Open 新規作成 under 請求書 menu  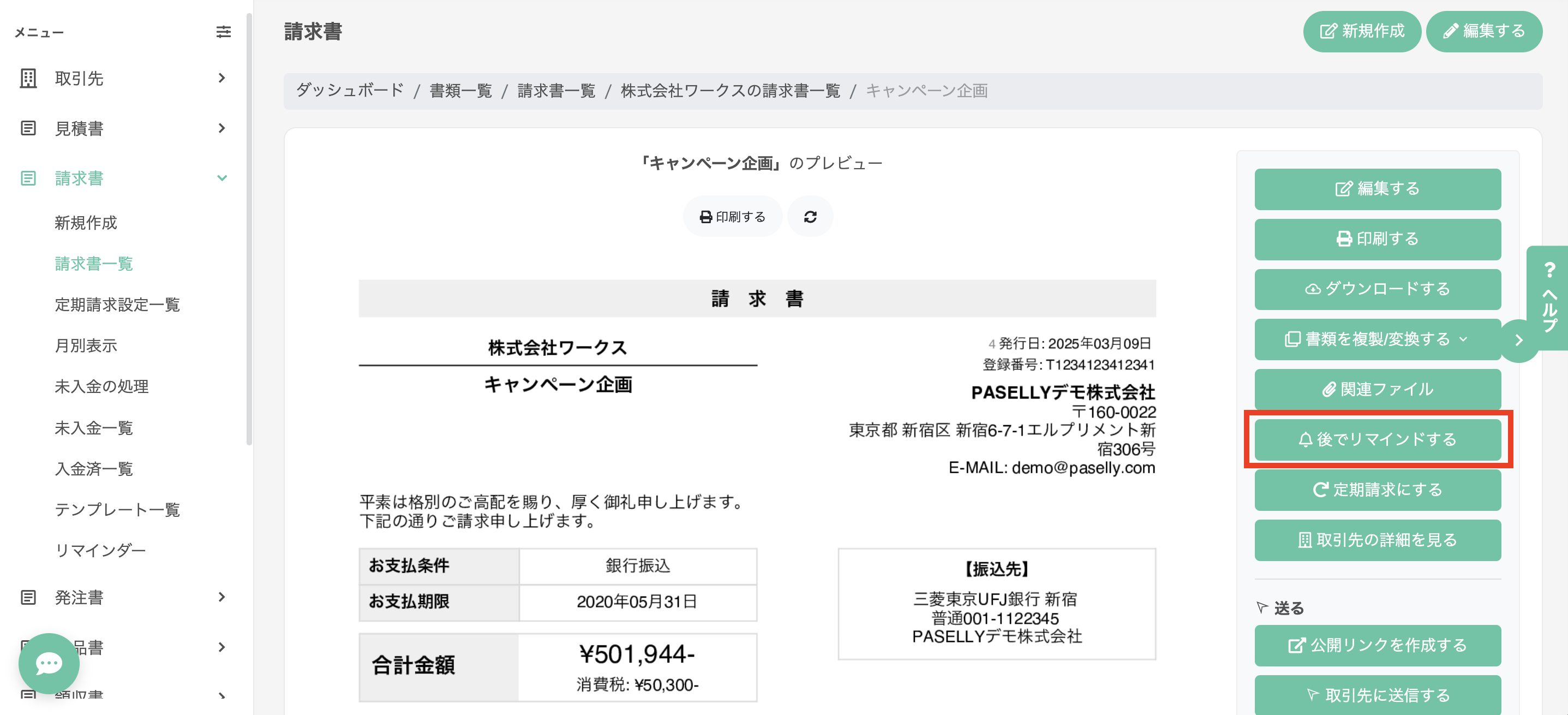click(86, 223)
